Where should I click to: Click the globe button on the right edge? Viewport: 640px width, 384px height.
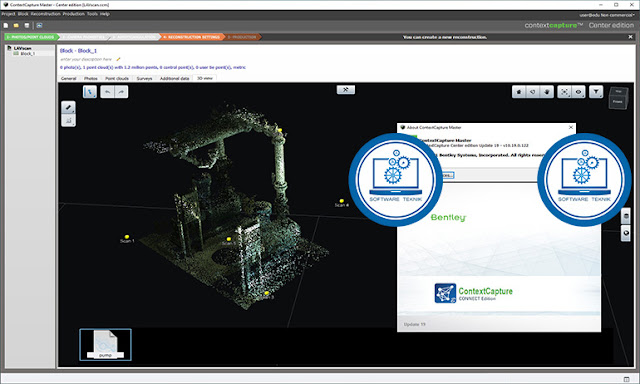(626, 233)
